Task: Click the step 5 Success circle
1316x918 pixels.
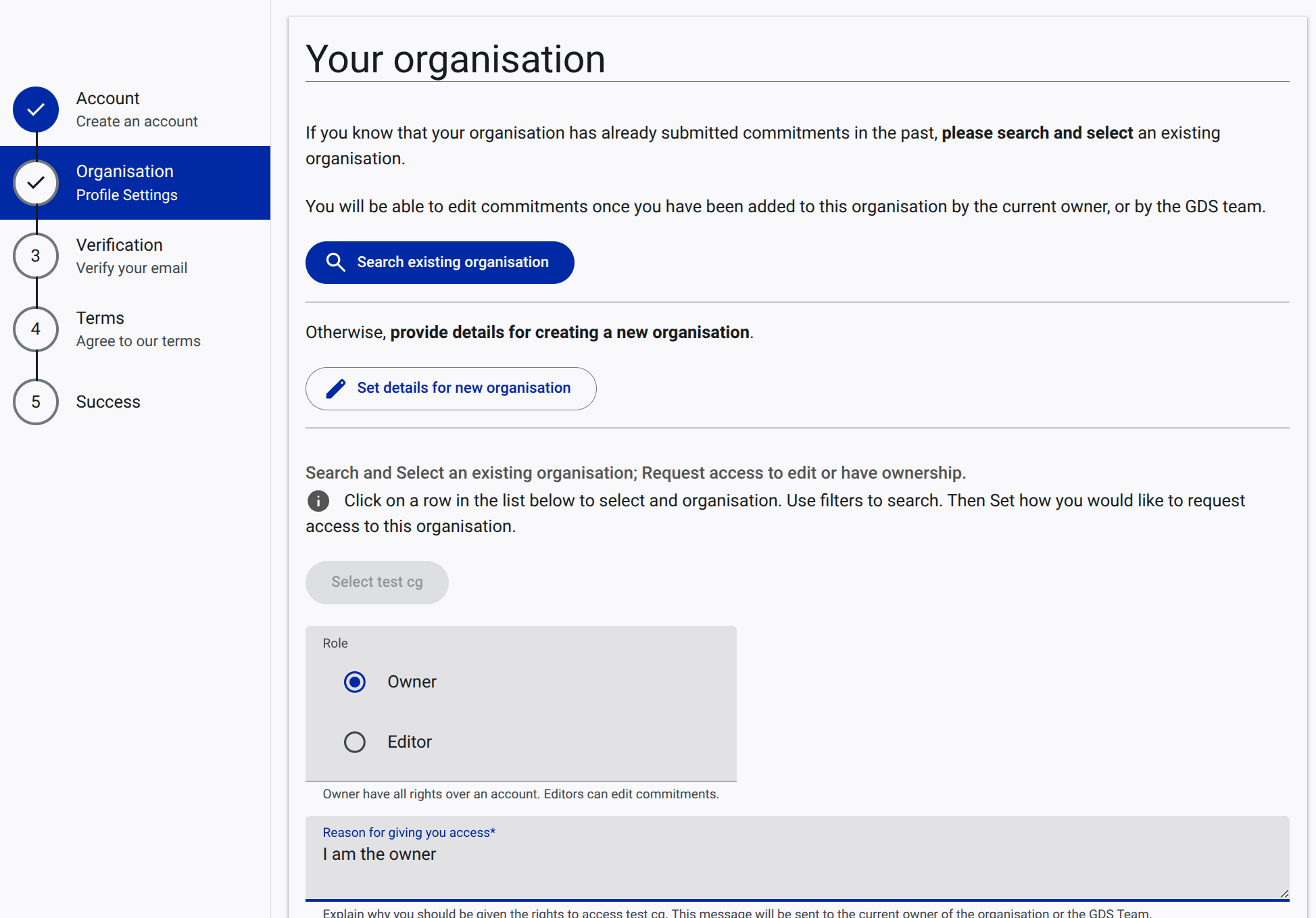Action: coord(36,402)
